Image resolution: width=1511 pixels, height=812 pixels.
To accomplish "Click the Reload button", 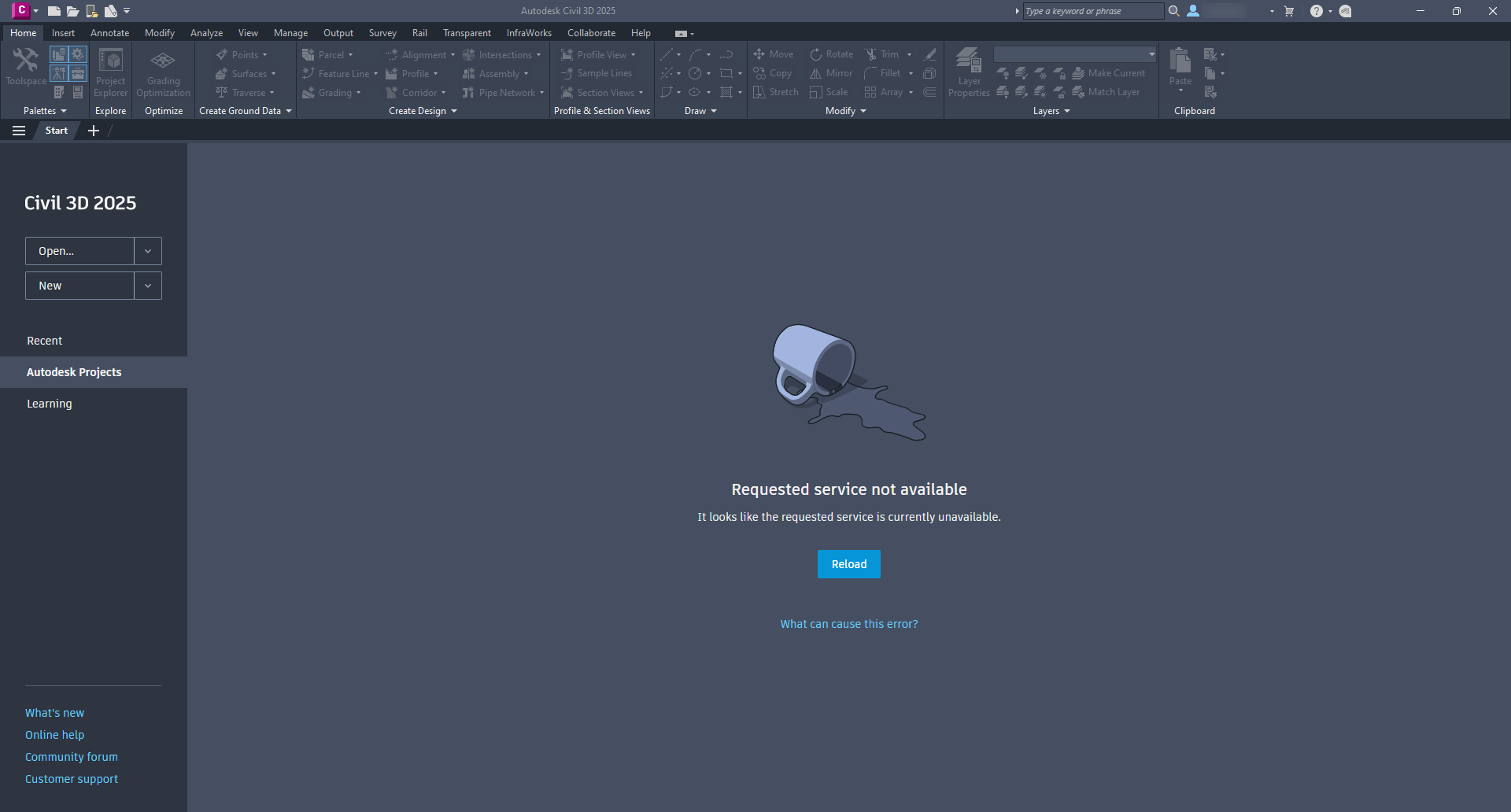I will pyautogui.click(x=848, y=564).
